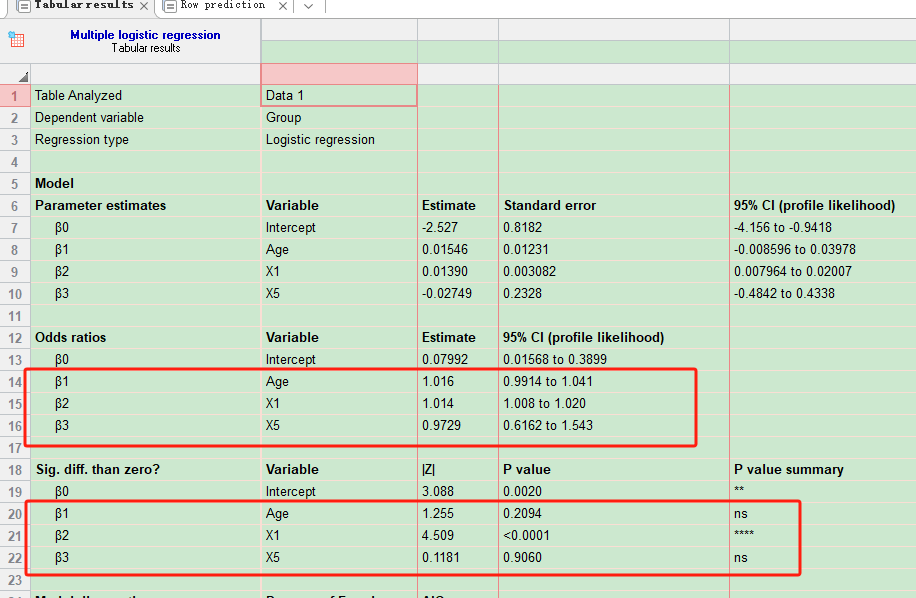Click the Odds ratios heading
The image size is (916, 598).
71,338
